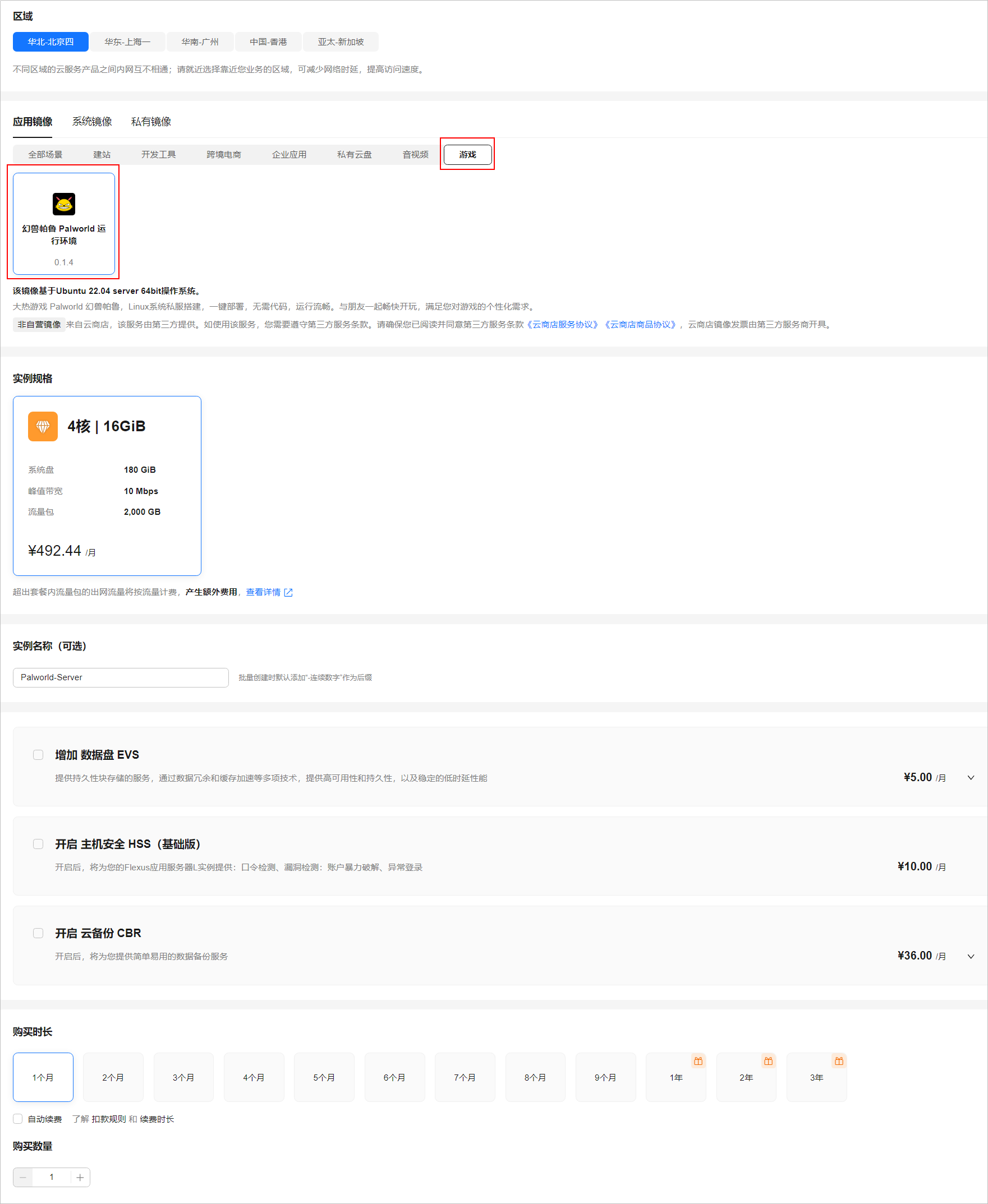The width and height of the screenshot is (988, 1204).
Task: Choose the 1年 purchase duration
Action: click(676, 1078)
